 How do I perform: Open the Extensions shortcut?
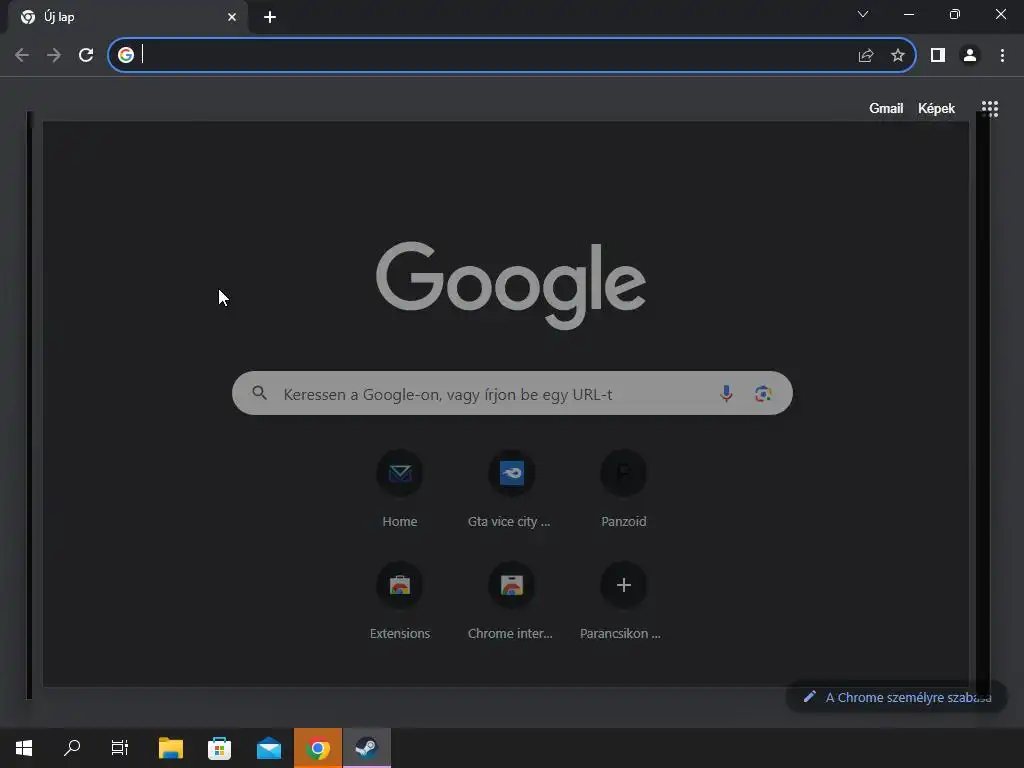coord(400,601)
